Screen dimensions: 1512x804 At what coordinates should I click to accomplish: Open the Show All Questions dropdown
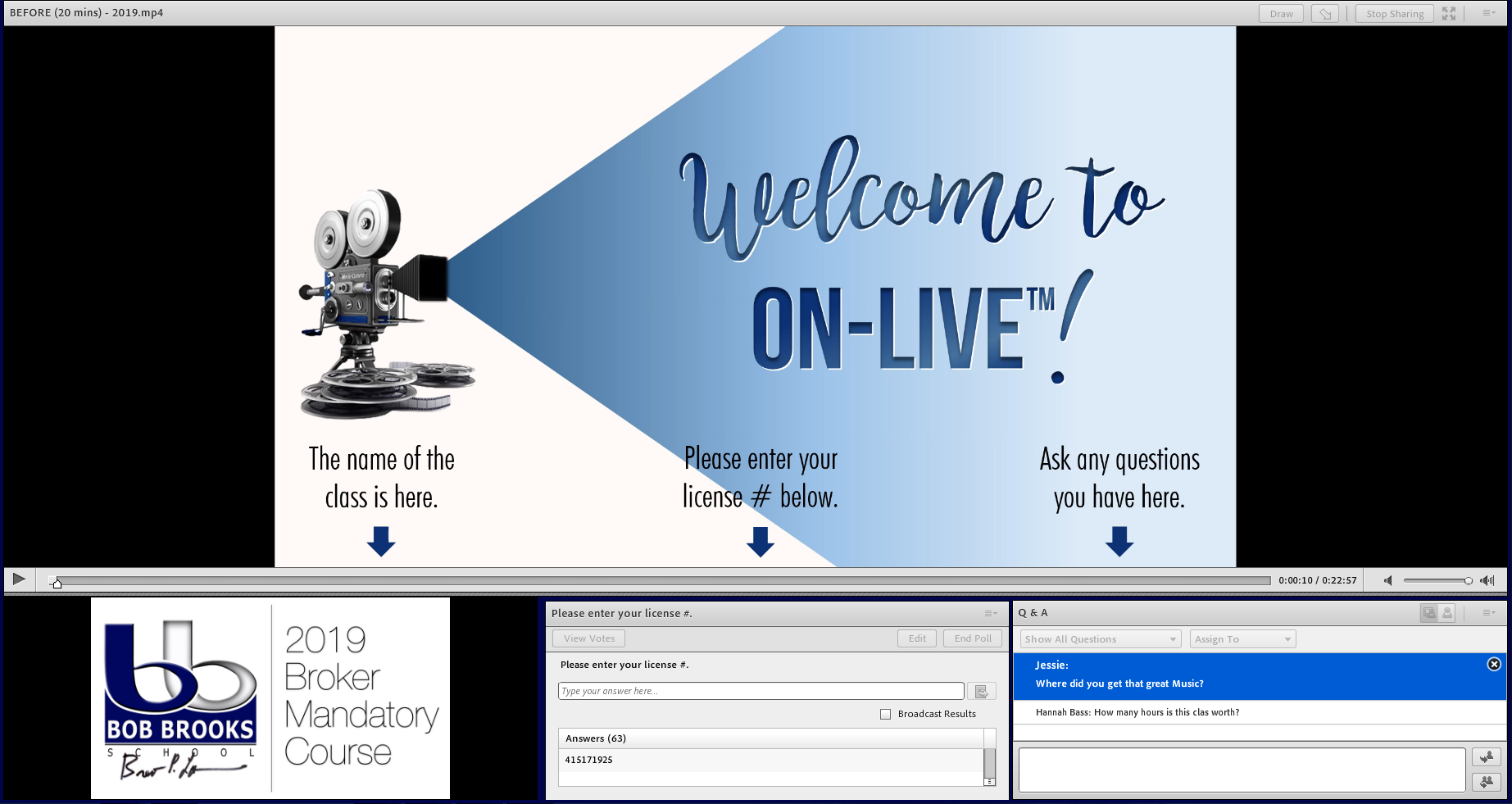(x=1100, y=639)
